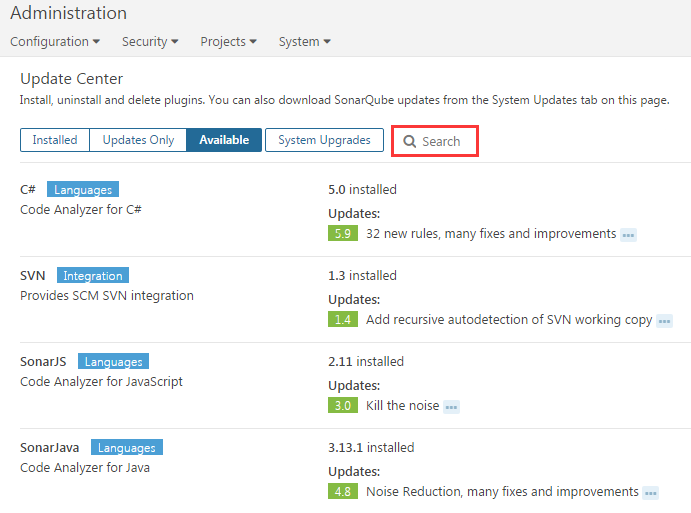Click 'Kill the noise' update note

pyautogui.click(x=402, y=405)
